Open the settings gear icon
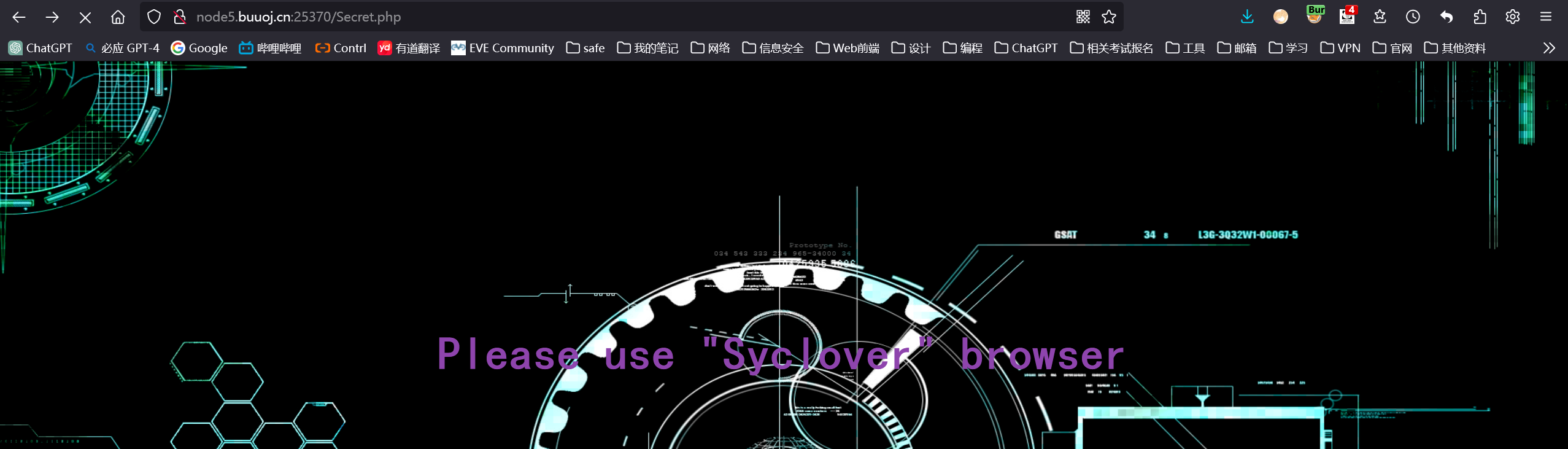The image size is (1568, 449). coord(1513,17)
